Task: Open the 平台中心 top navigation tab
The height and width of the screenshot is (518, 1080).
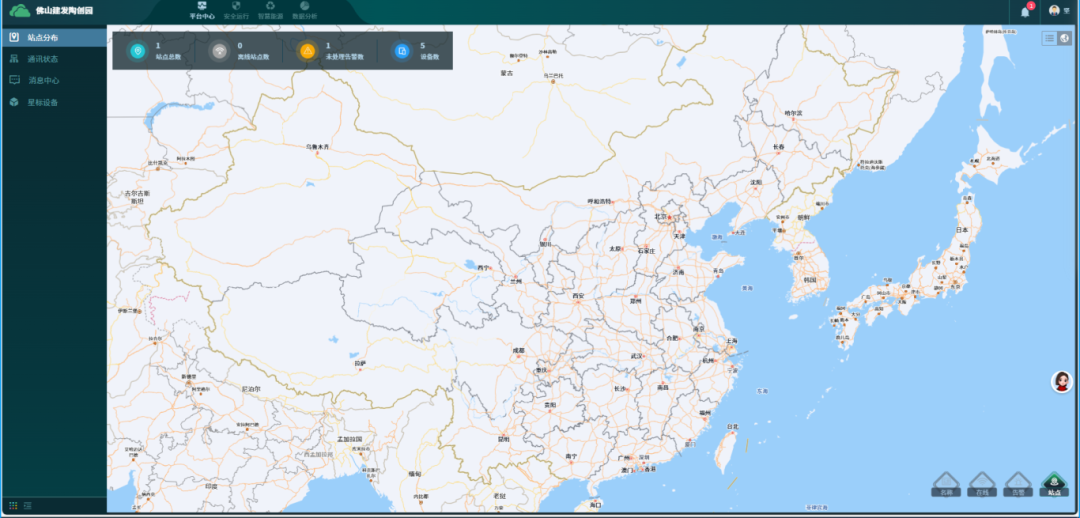Action: pyautogui.click(x=202, y=10)
